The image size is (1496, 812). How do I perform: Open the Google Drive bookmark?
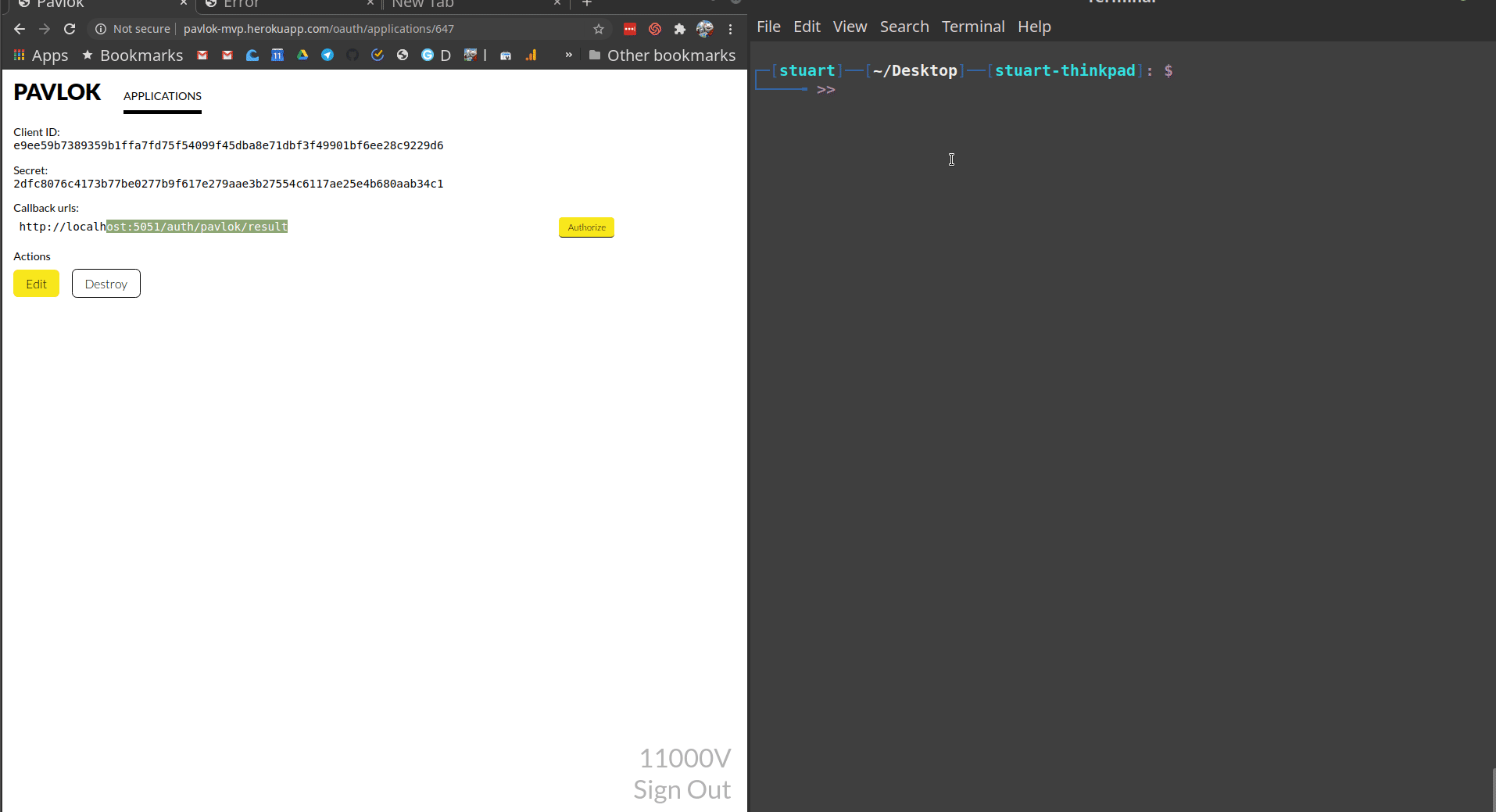(302, 55)
